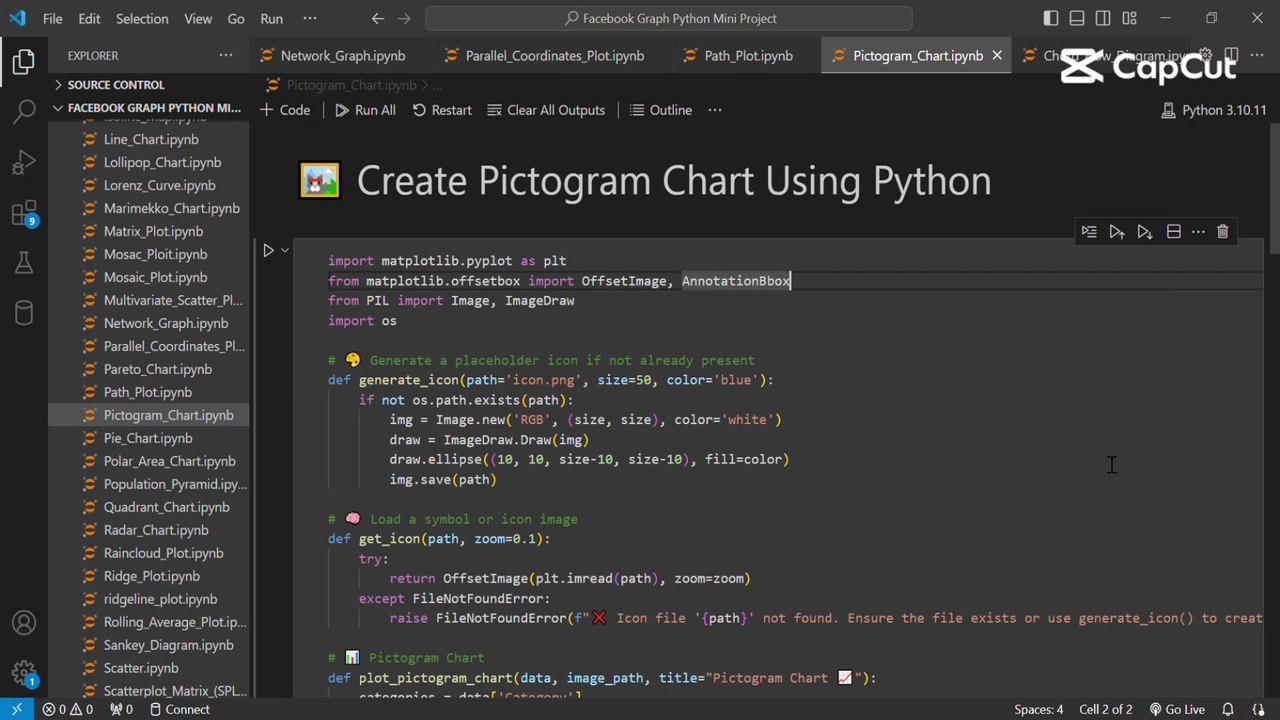This screenshot has width=1280, height=720.
Task: Open the Run menu
Action: click(x=271, y=18)
